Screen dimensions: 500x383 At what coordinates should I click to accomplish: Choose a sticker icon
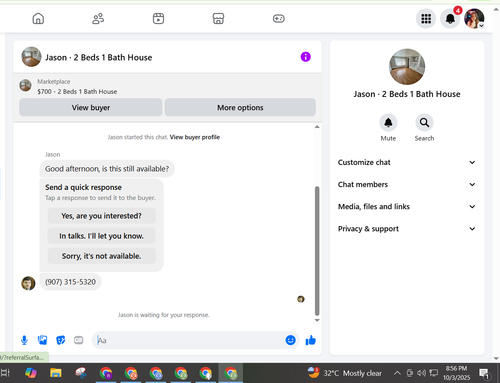[x=61, y=340]
